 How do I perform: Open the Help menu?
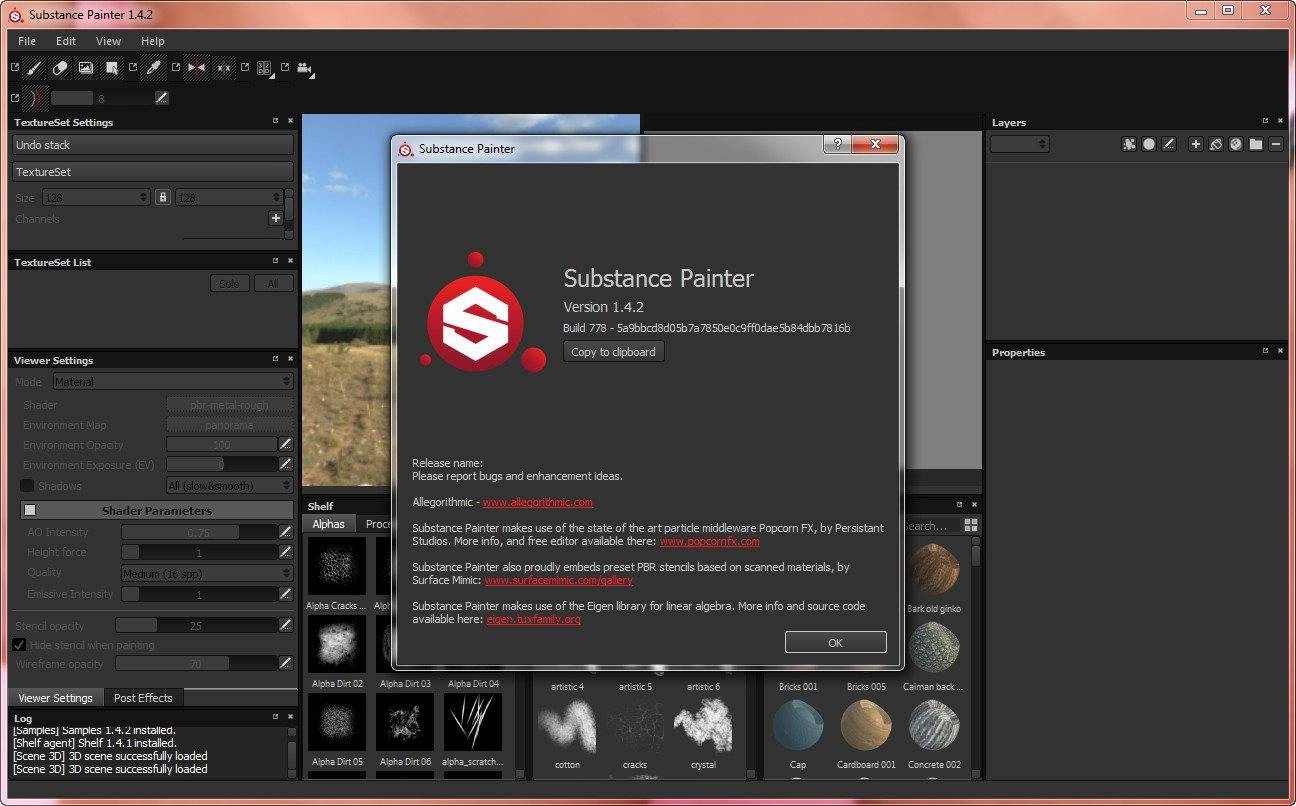click(153, 41)
